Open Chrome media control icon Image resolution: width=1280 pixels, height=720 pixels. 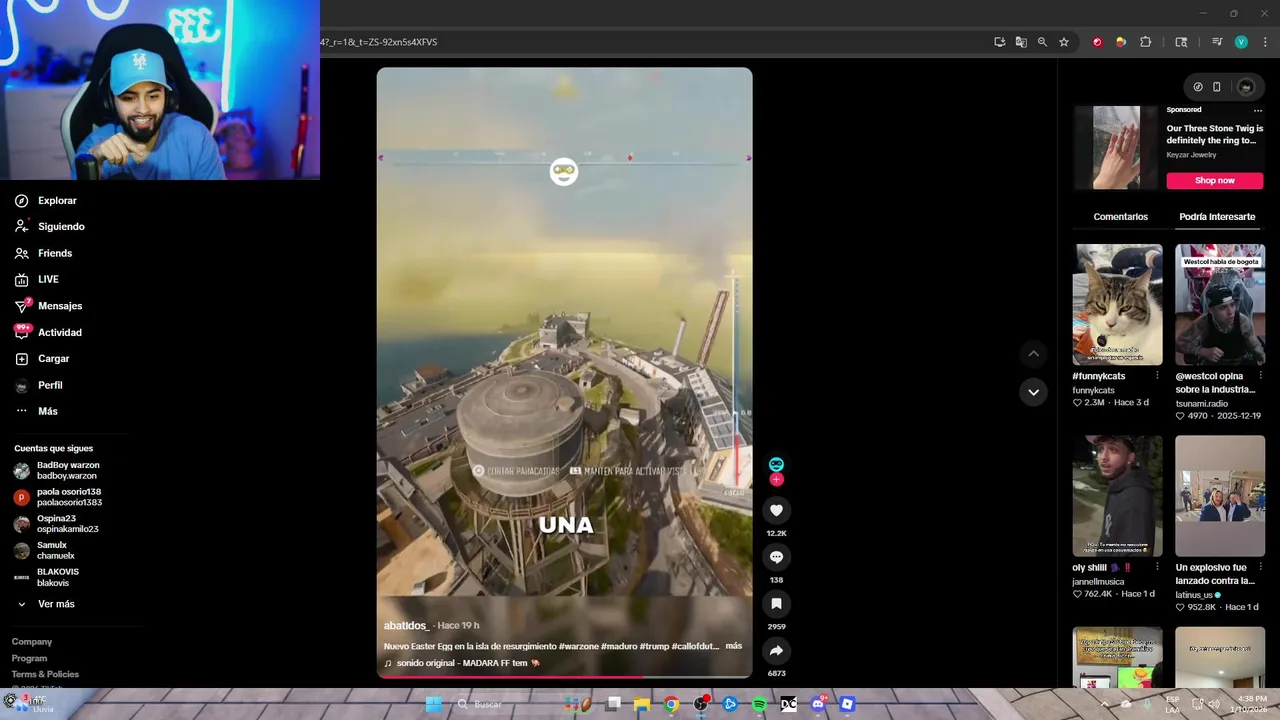coord(1217,42)
